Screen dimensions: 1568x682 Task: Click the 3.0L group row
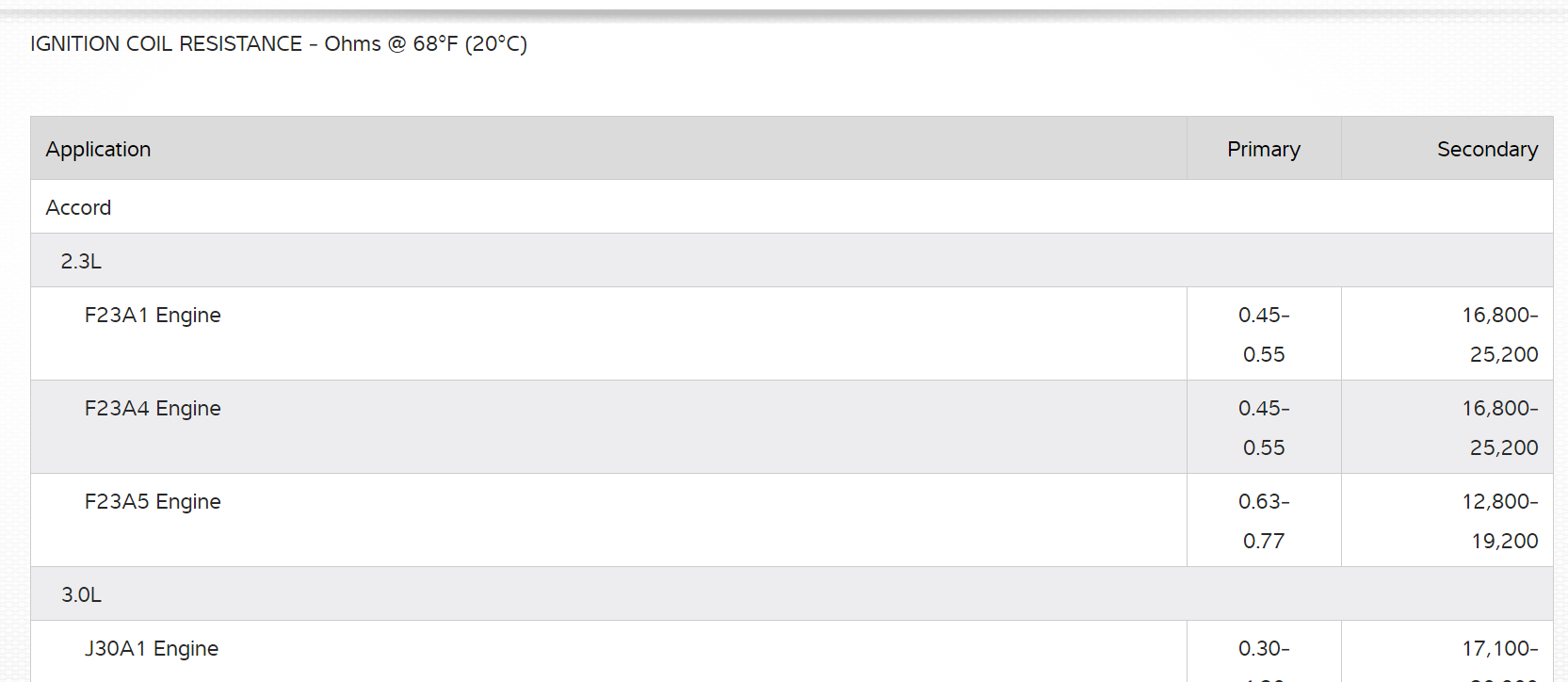[x=81, y=594]
